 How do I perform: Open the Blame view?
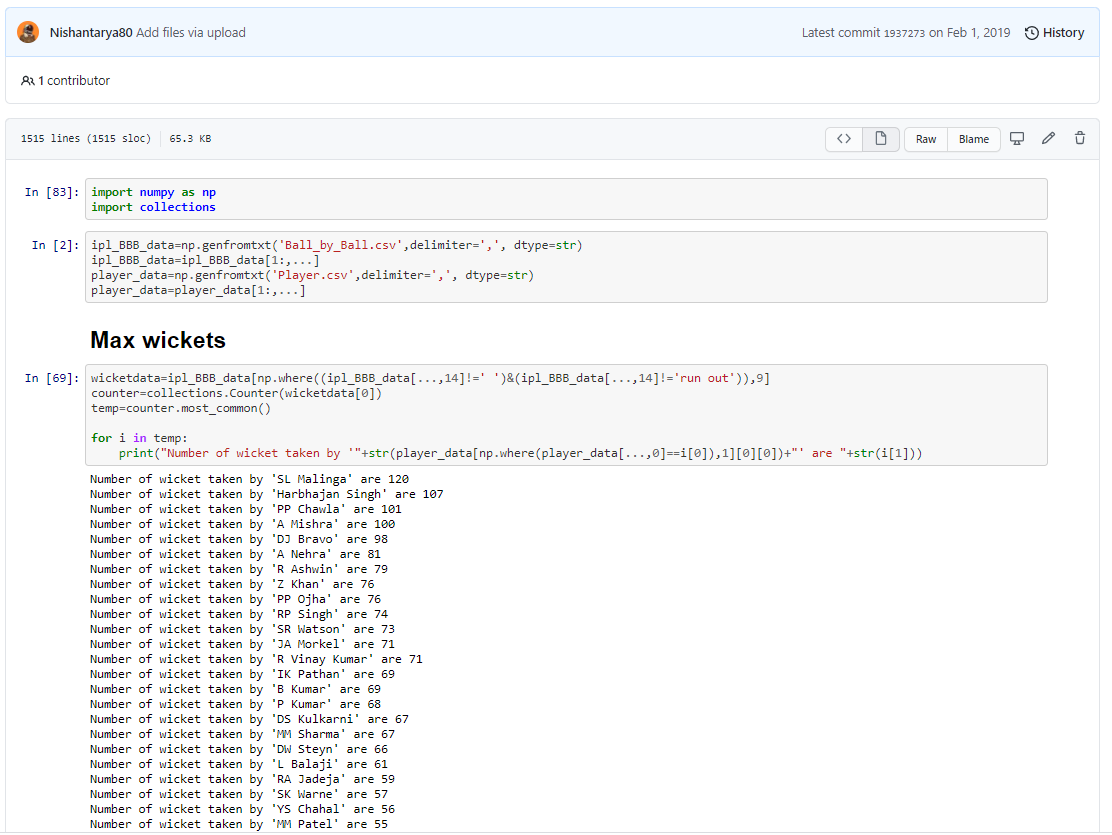click(974, 139)
